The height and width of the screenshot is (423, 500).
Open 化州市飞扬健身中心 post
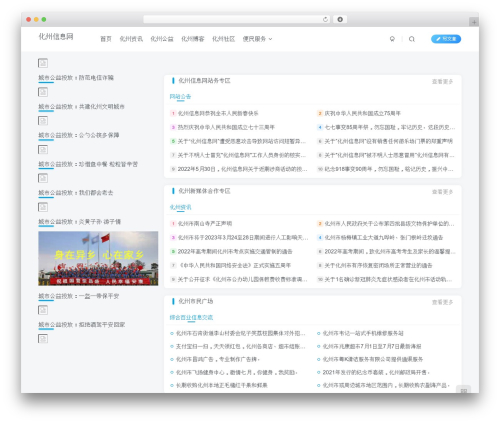[237, 373]
